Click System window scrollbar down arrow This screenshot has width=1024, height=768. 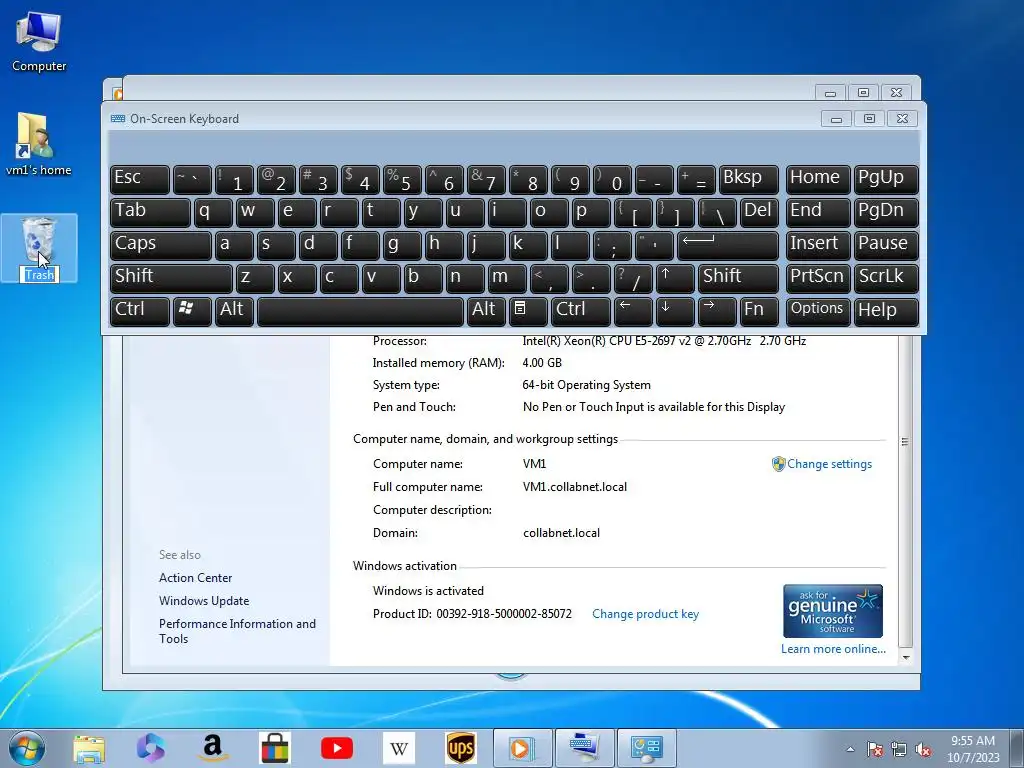coord(906,658)
